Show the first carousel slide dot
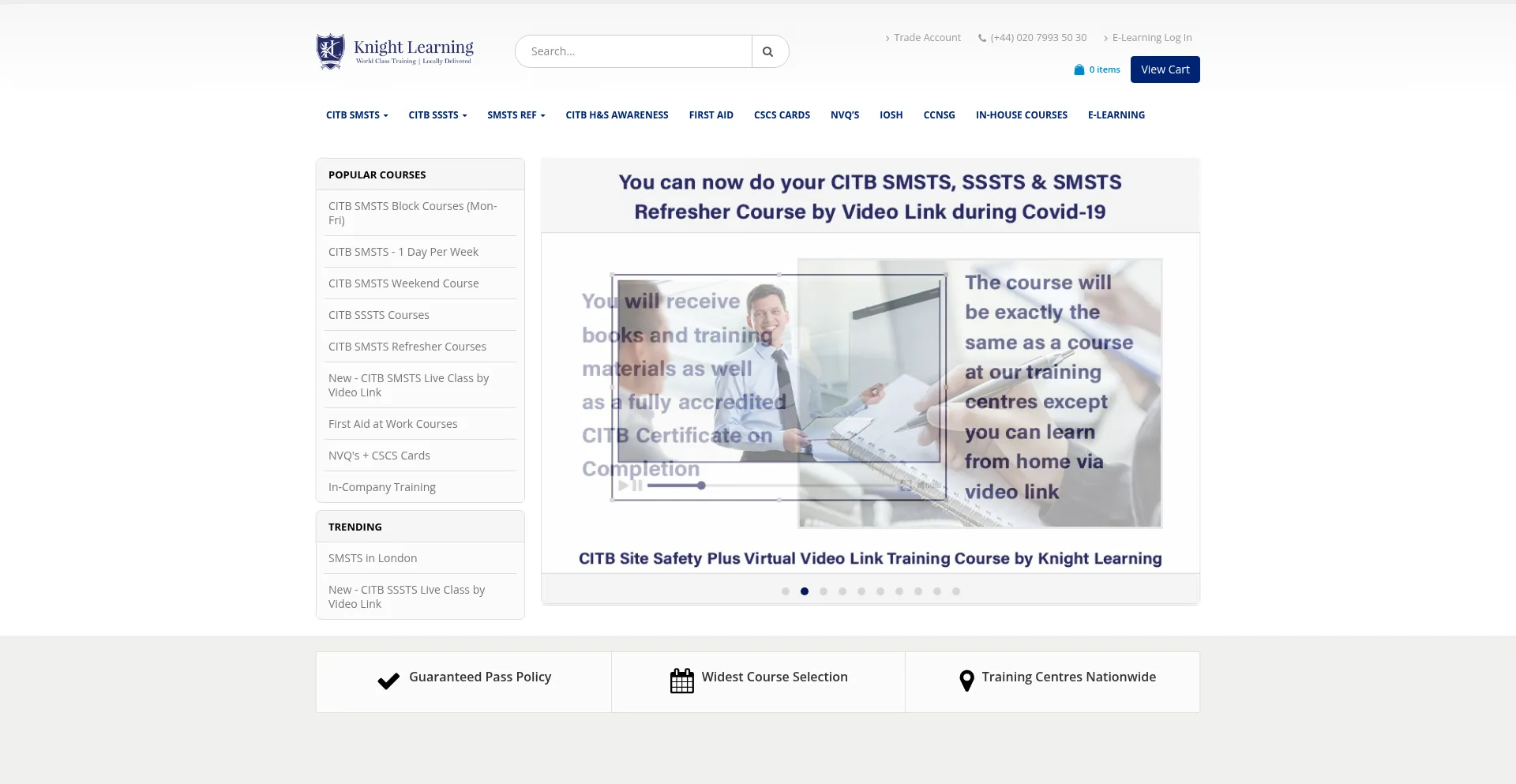 (786, 591)
